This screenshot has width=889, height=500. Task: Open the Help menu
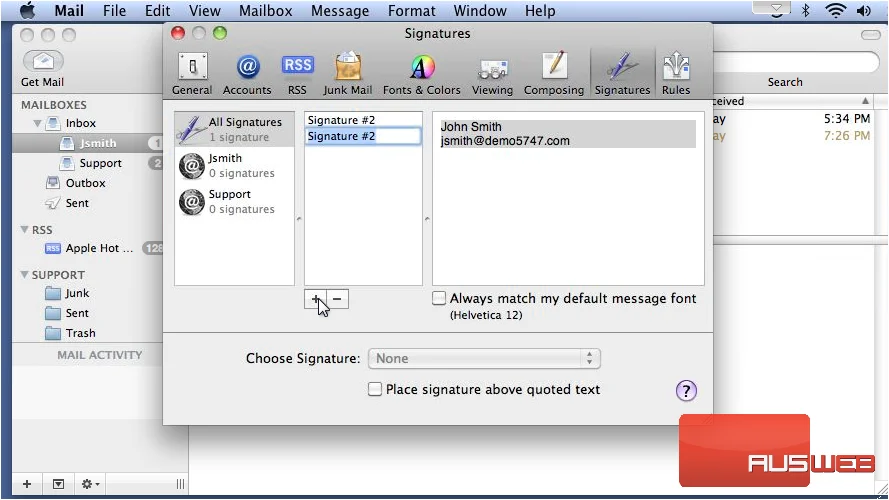[x=540, y=11]
